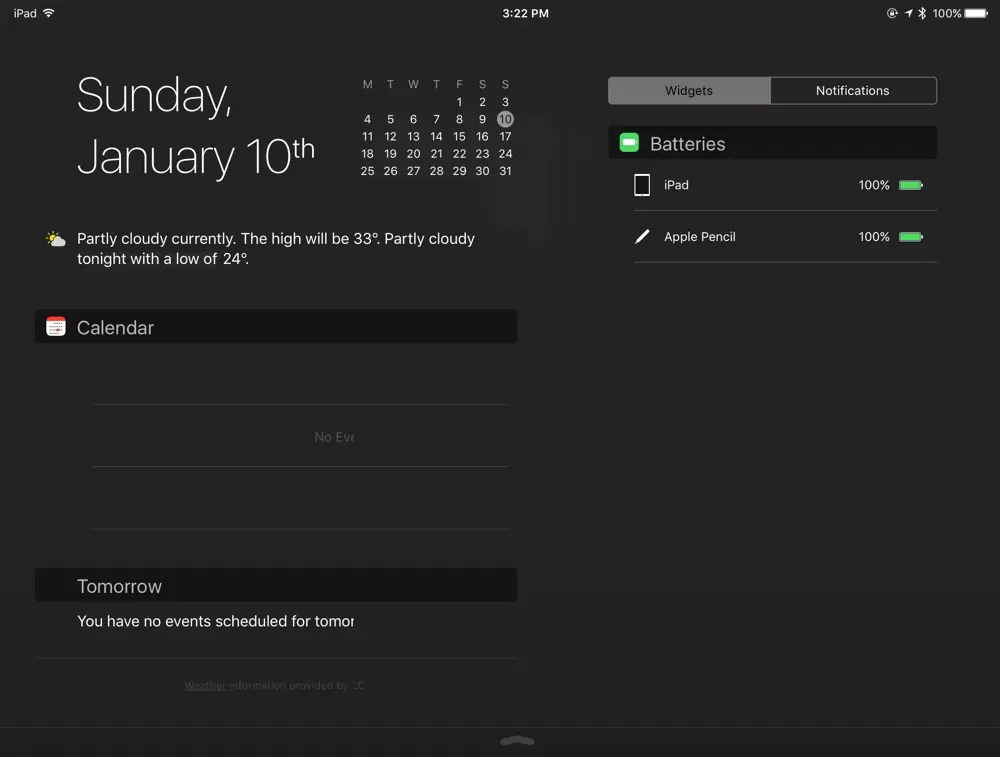Tap the red Calendar app icon
Screen dimensions: 1000x757
click(56, 327)
